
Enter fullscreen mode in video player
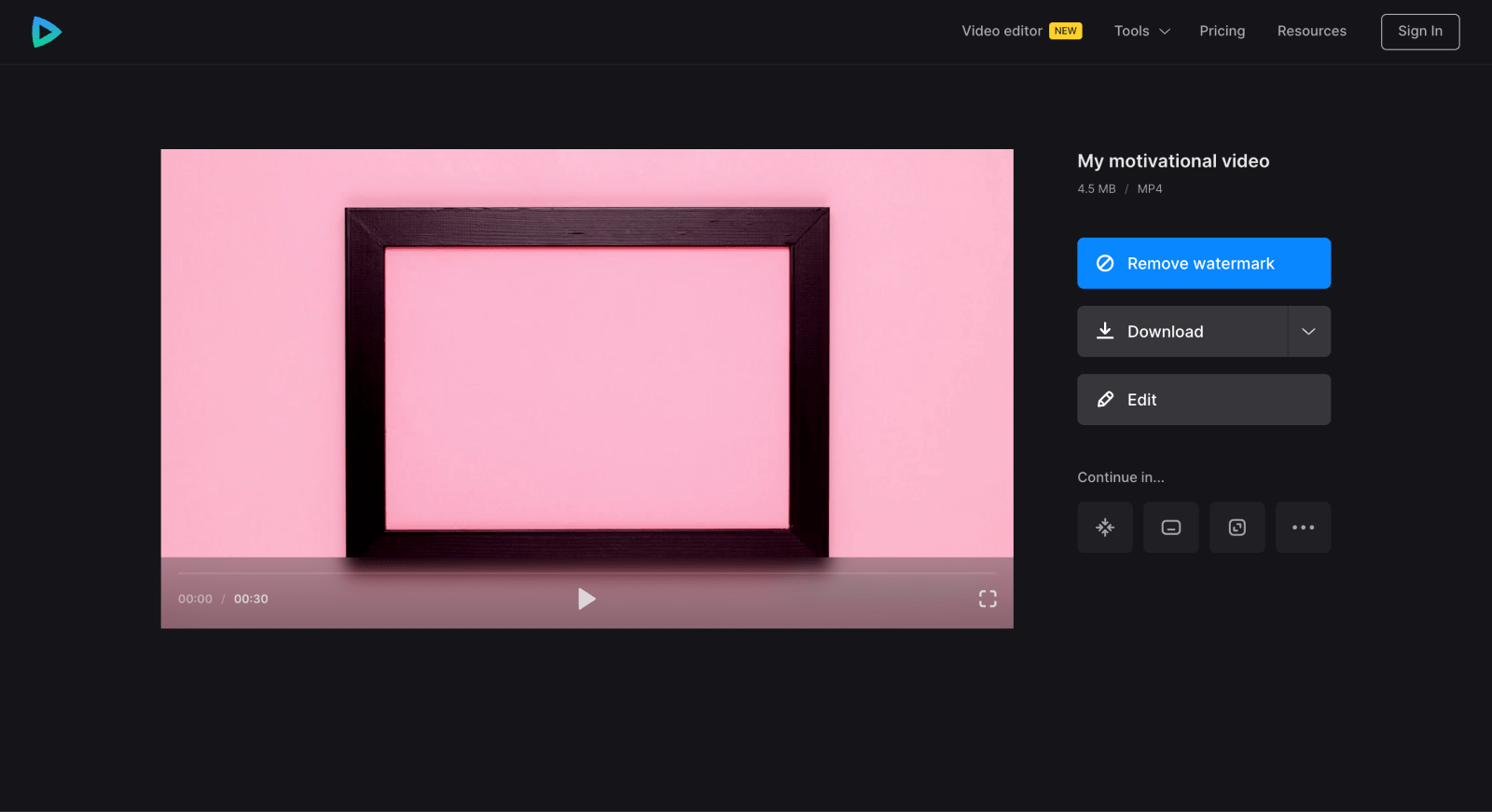[988, 599]
